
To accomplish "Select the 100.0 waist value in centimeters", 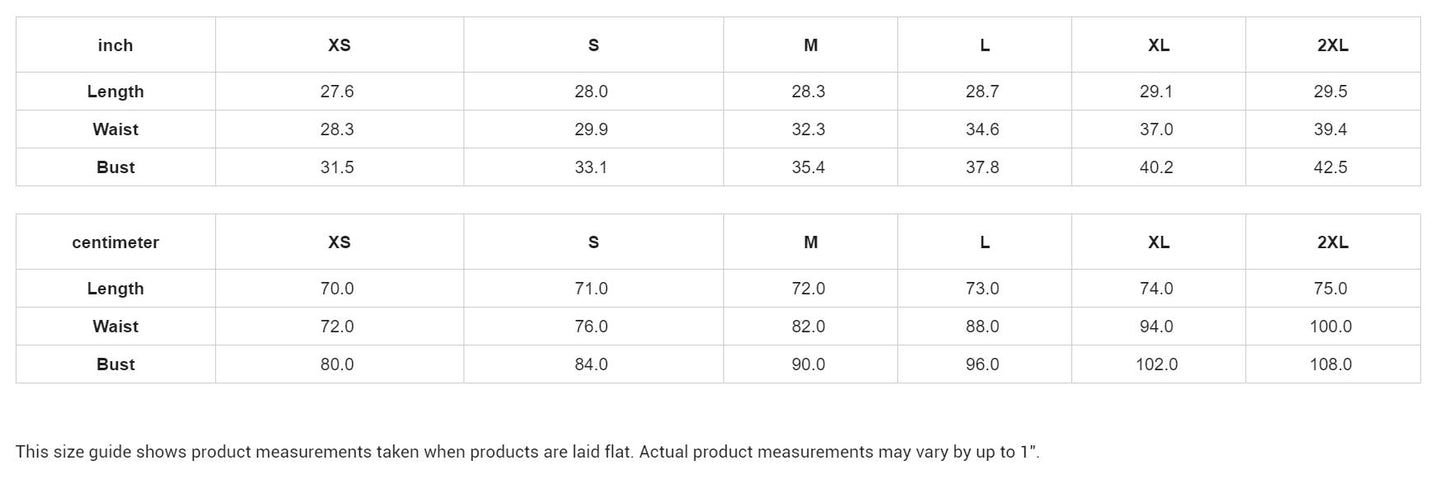I will pyautogui.click(x=1330, y=326).
